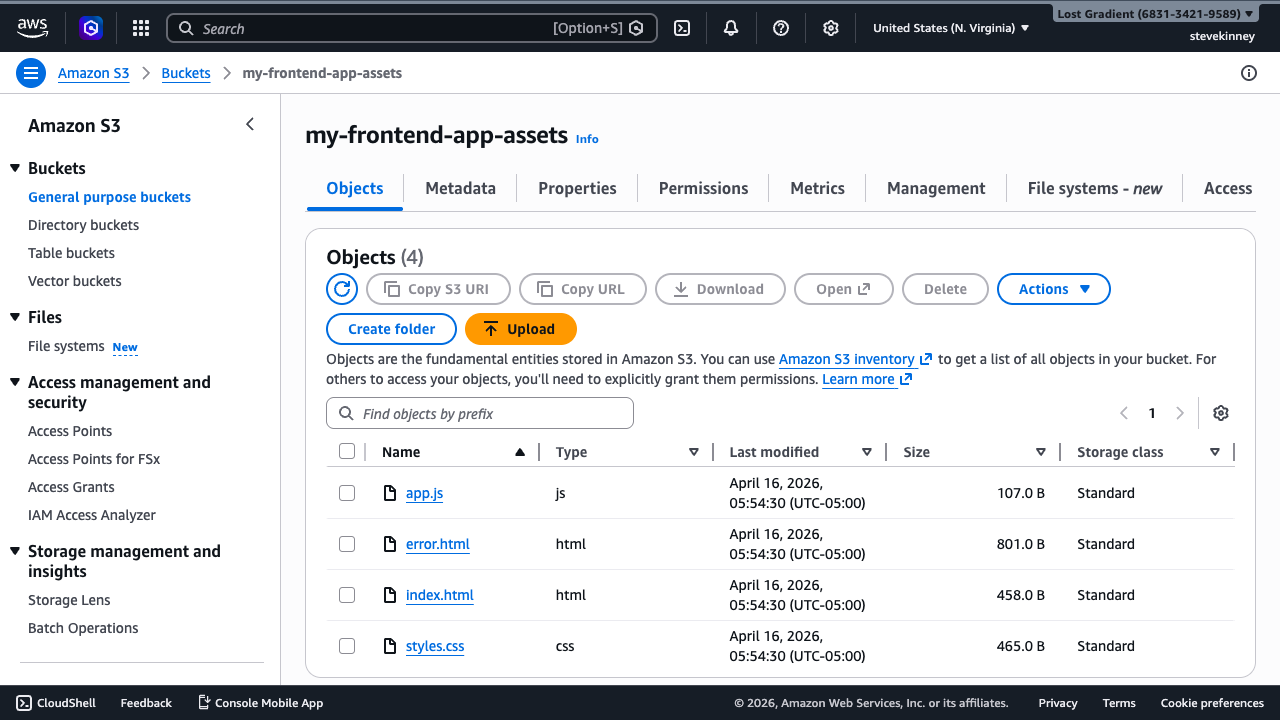The height and width of the screenshot is (720, 1280).
Task: Switch to the Management tab
Action: pos(936,188)
